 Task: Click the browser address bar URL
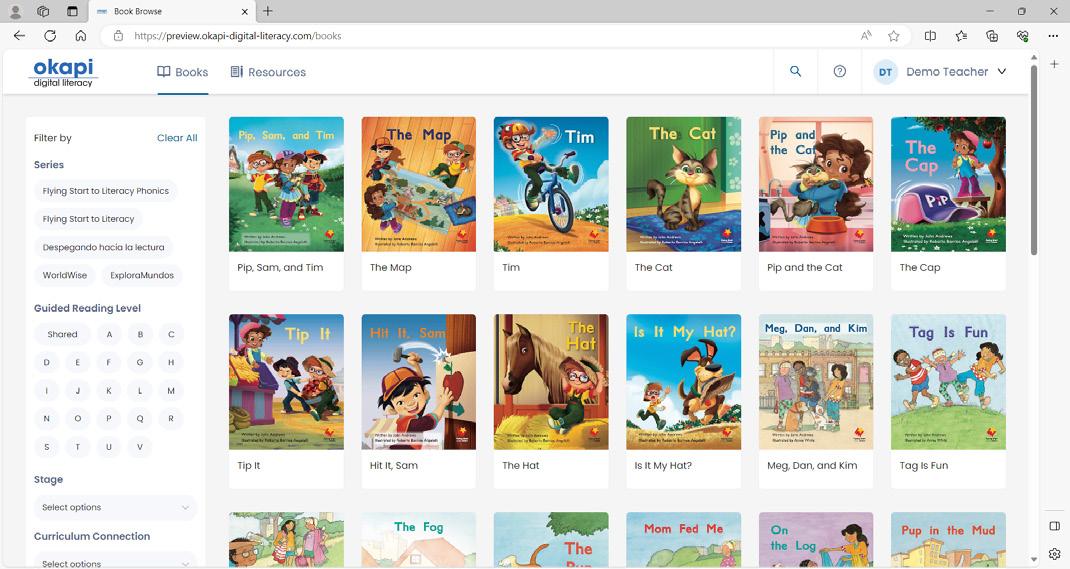(x=237, y=36)
